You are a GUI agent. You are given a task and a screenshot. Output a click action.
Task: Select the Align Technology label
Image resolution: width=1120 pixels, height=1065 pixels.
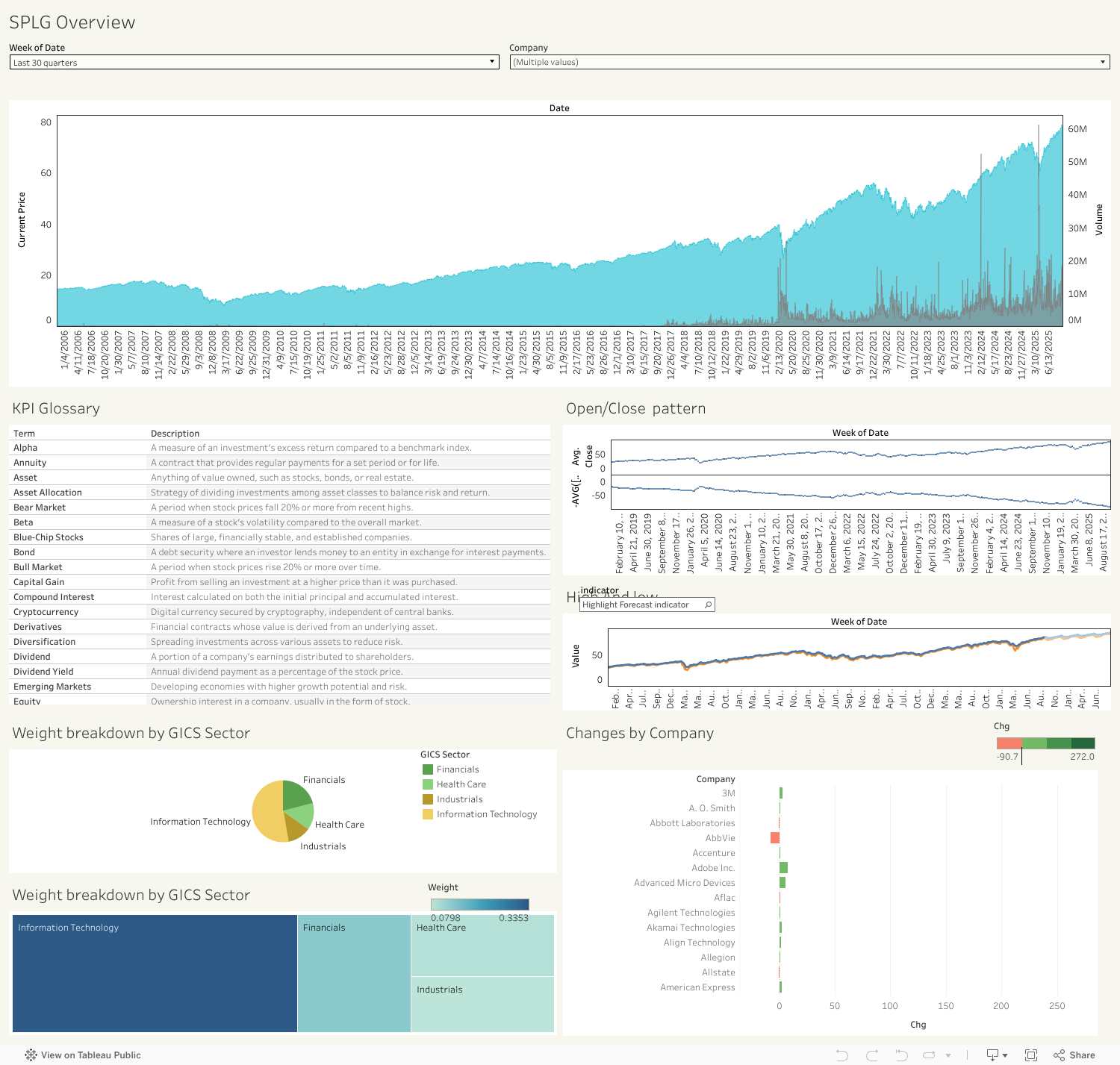pyautogui.click(x=700, y=943)
